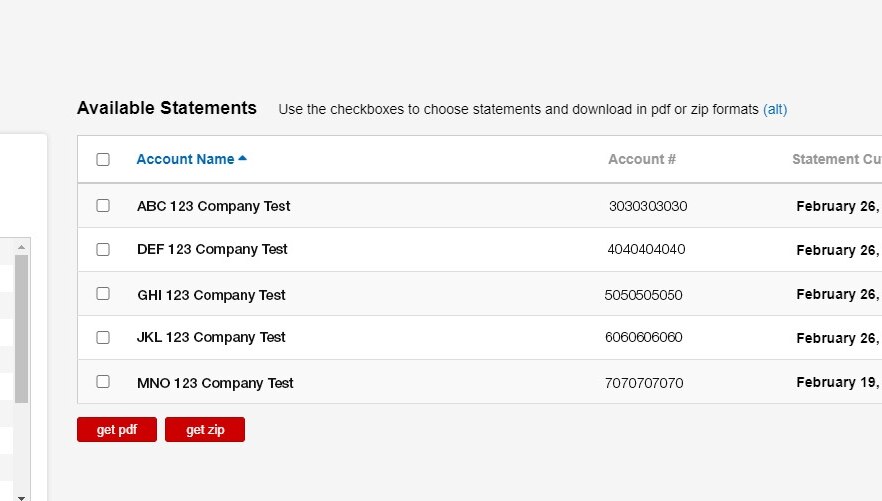Screen dimensions: 882x501
Task: Click the February 19 statement date
Action: click(x=837, y=382)
